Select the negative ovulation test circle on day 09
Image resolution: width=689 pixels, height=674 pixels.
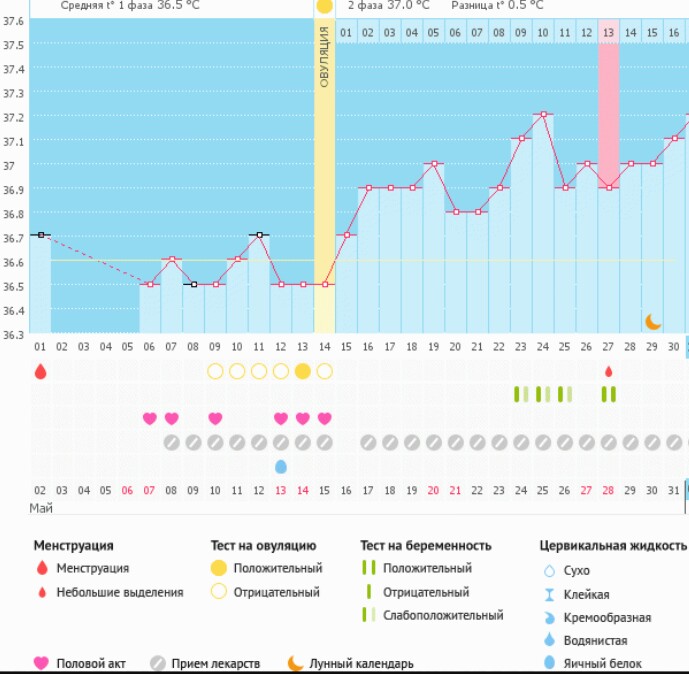point(215,371)
